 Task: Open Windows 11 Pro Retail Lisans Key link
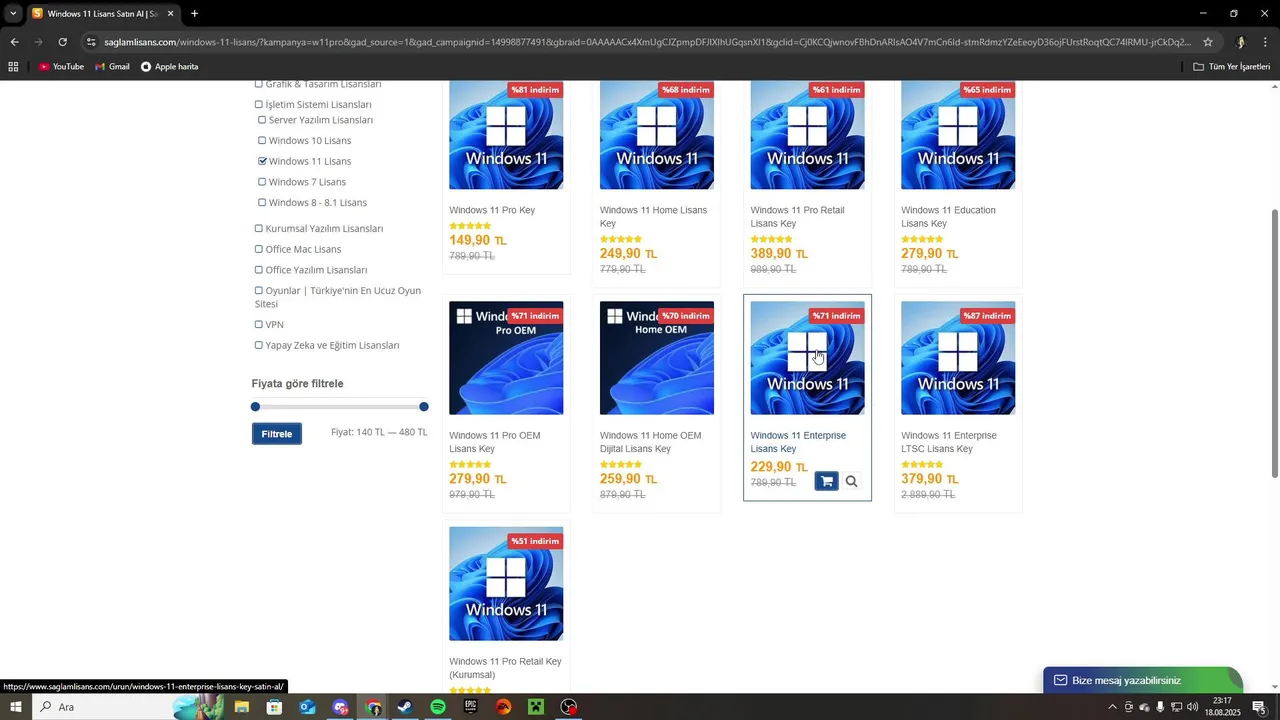pyautogui.click(x=797, y=217)
